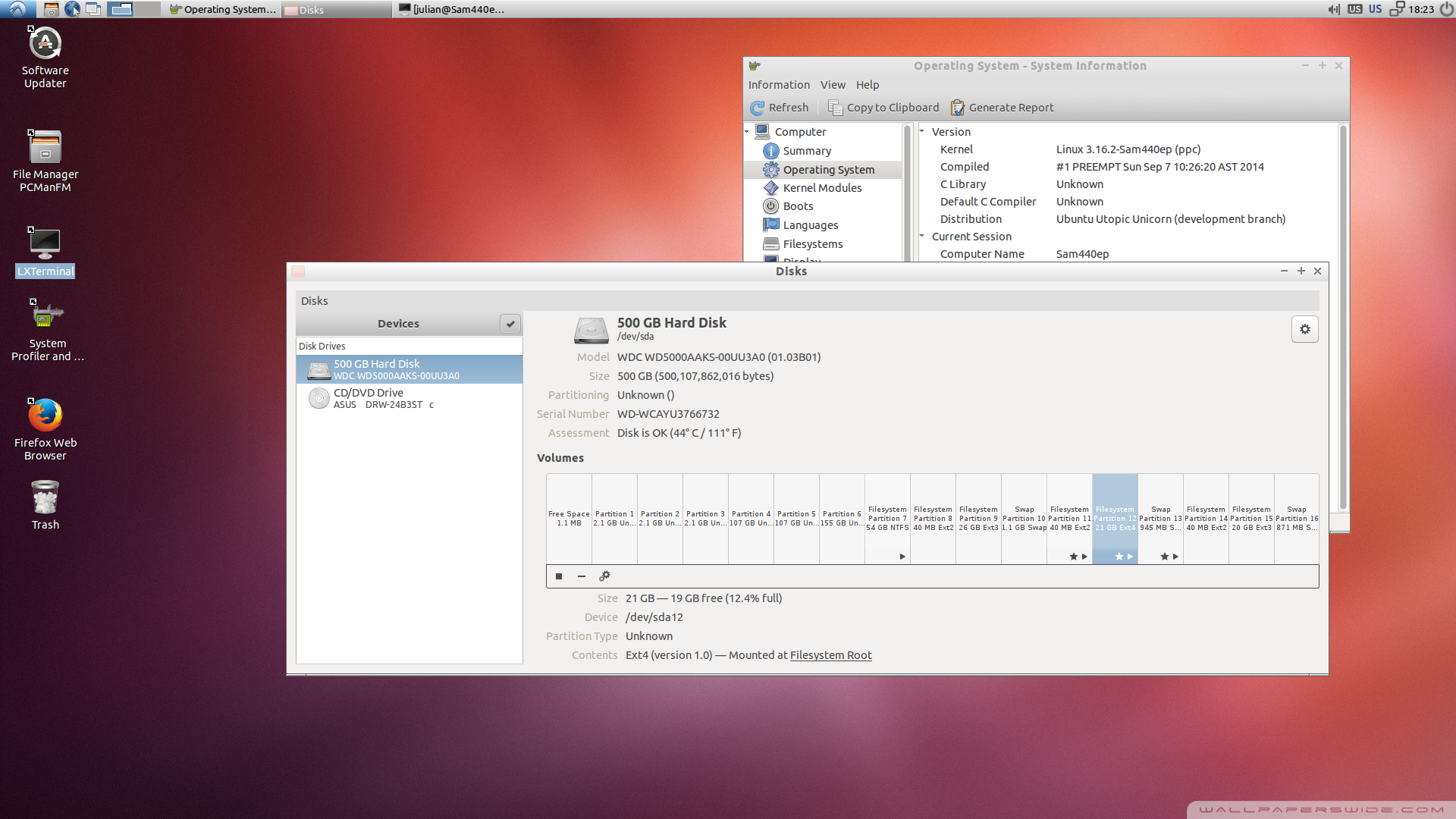Click the Refresh toolbar icon
The image size is (1456, 819).
[757, 108]
